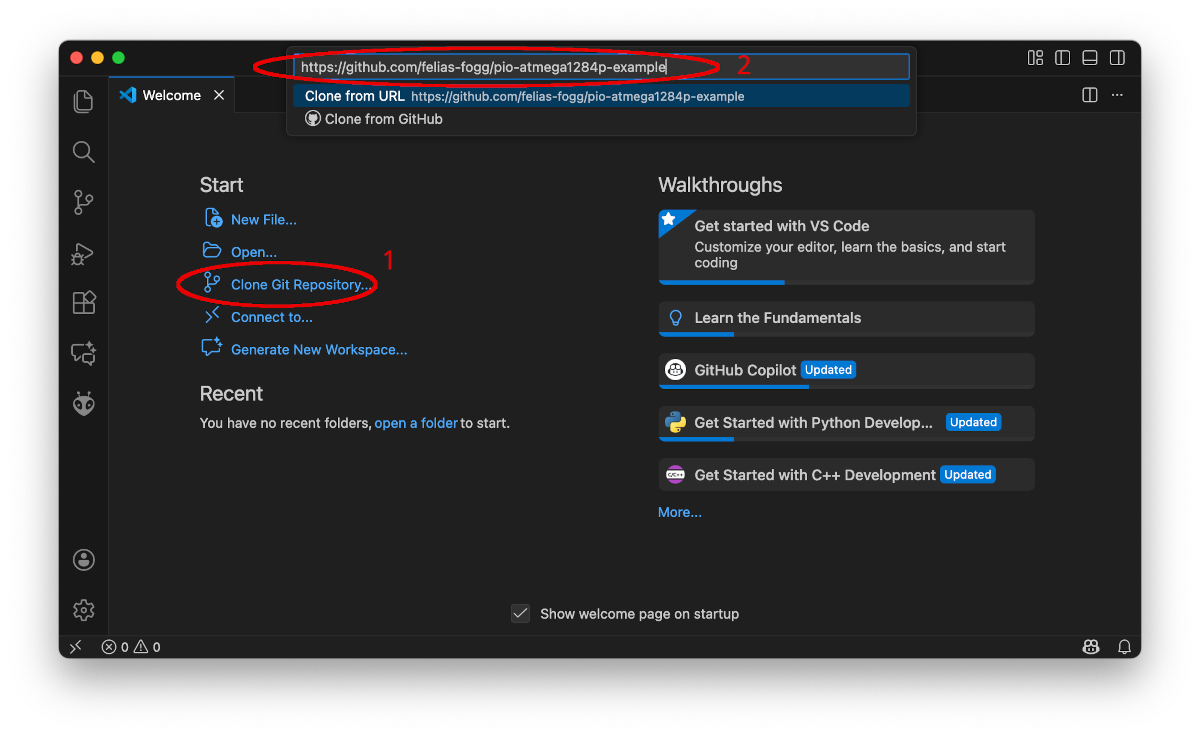Image resolution: width=1200 pixels, height=736 pixels.
Task: Open the Manage gear icon
Action: point(84,610)
